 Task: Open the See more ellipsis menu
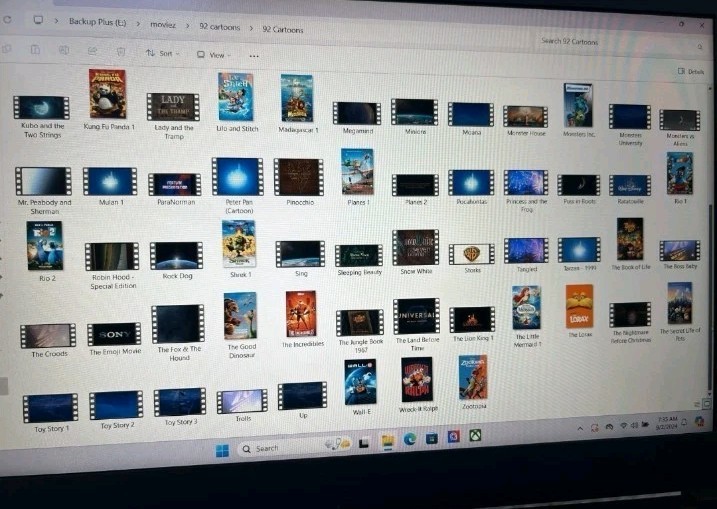click(254, 56)
